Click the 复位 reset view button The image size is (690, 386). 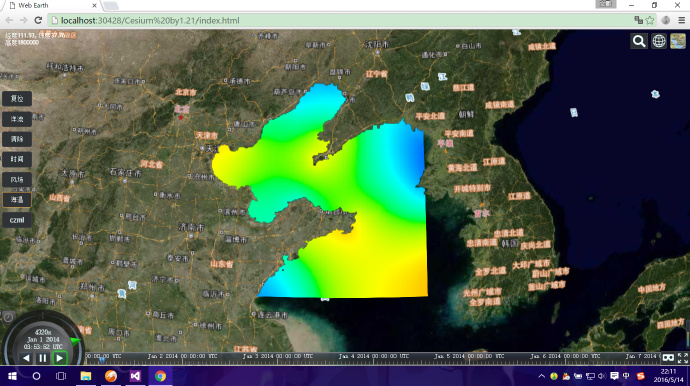17,98
